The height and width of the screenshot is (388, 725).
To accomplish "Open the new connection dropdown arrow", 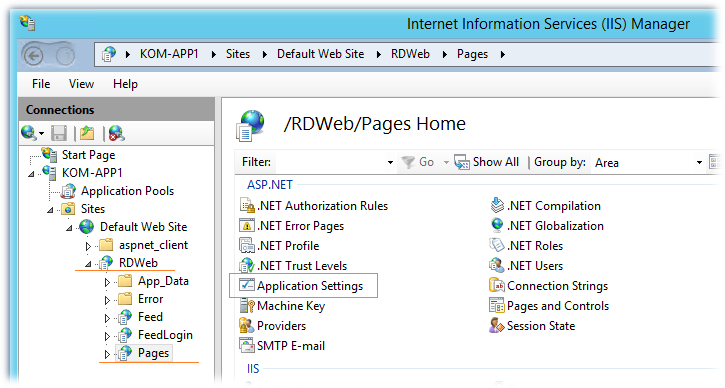I will [42, 134].
